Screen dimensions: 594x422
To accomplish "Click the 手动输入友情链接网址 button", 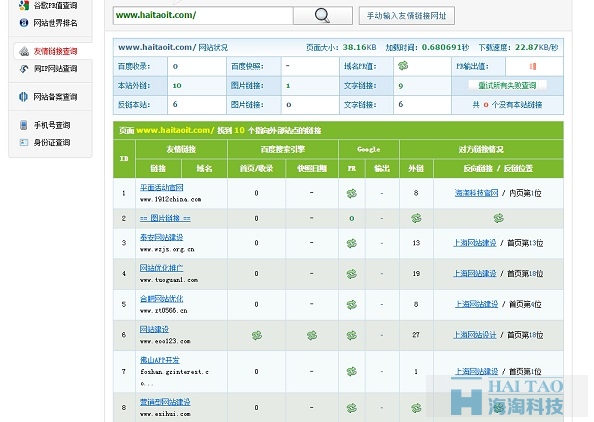I will point(406,16).
